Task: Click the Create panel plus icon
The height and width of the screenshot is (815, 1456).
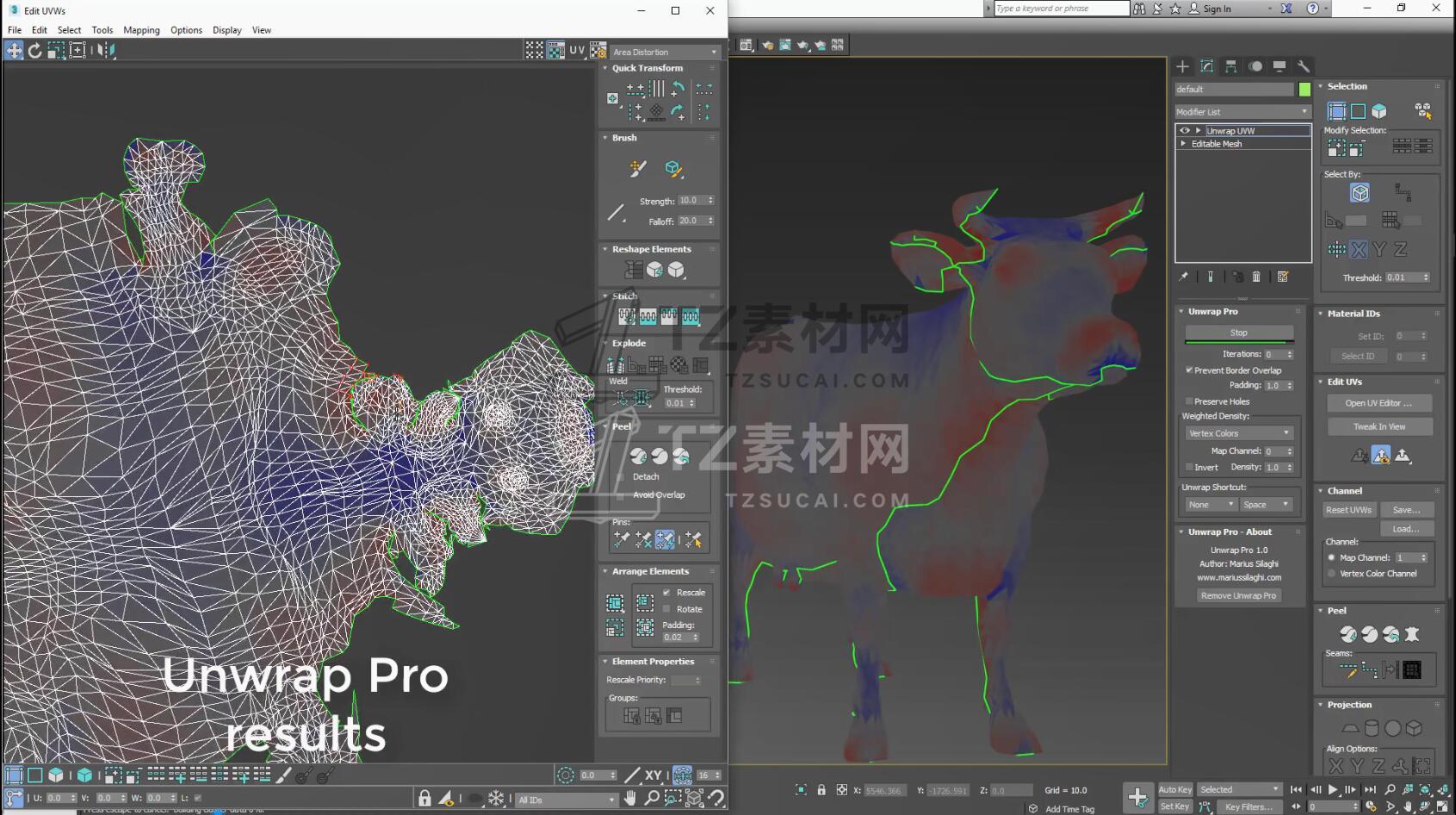Action: [x=1182, y=66]
